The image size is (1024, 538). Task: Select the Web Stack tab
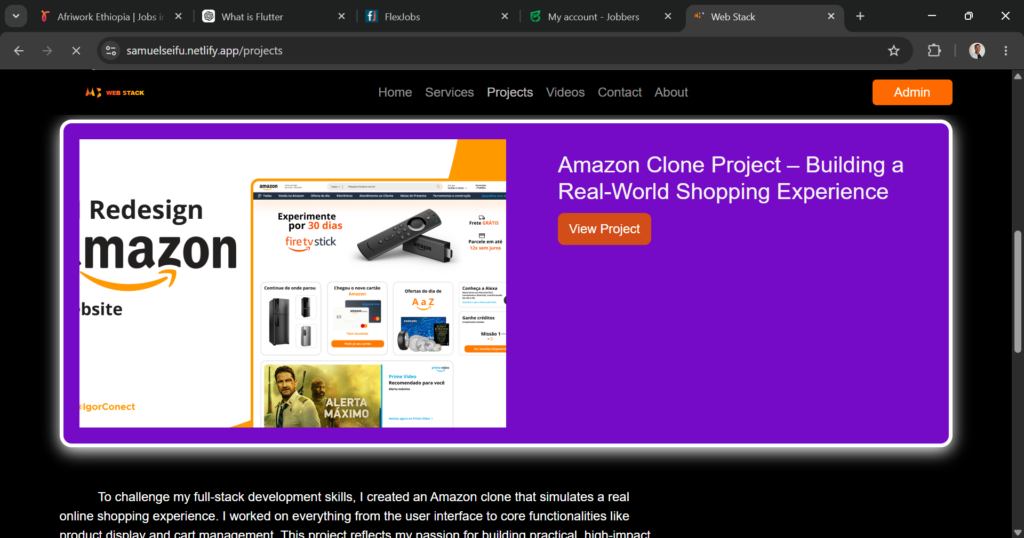pos(764,16)
